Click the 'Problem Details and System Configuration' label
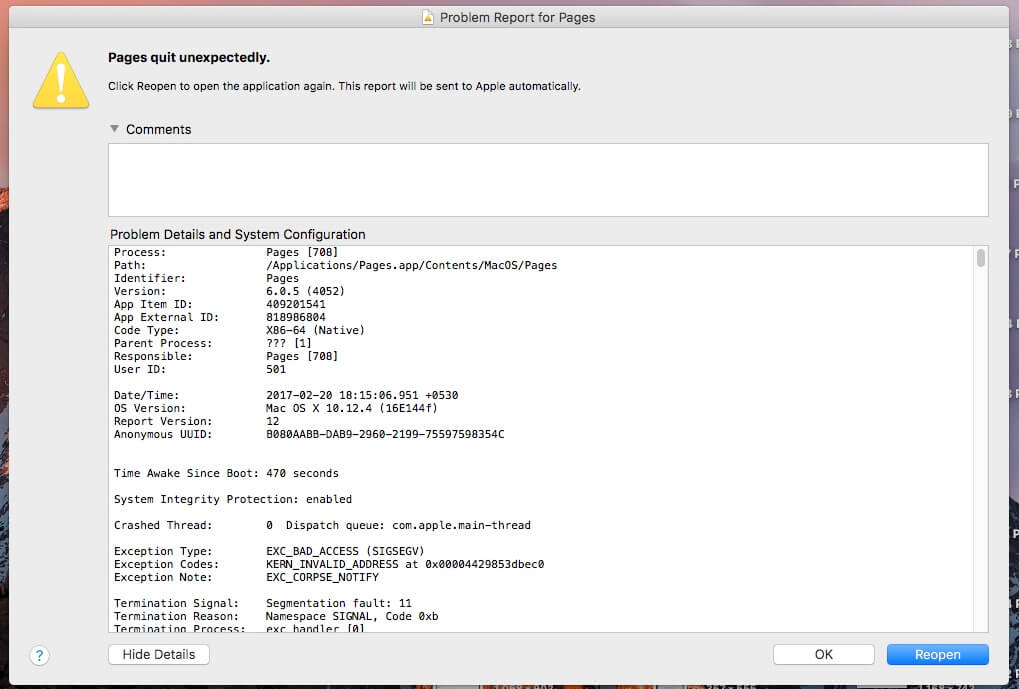The image size is (1019, 689). (238, 235)
